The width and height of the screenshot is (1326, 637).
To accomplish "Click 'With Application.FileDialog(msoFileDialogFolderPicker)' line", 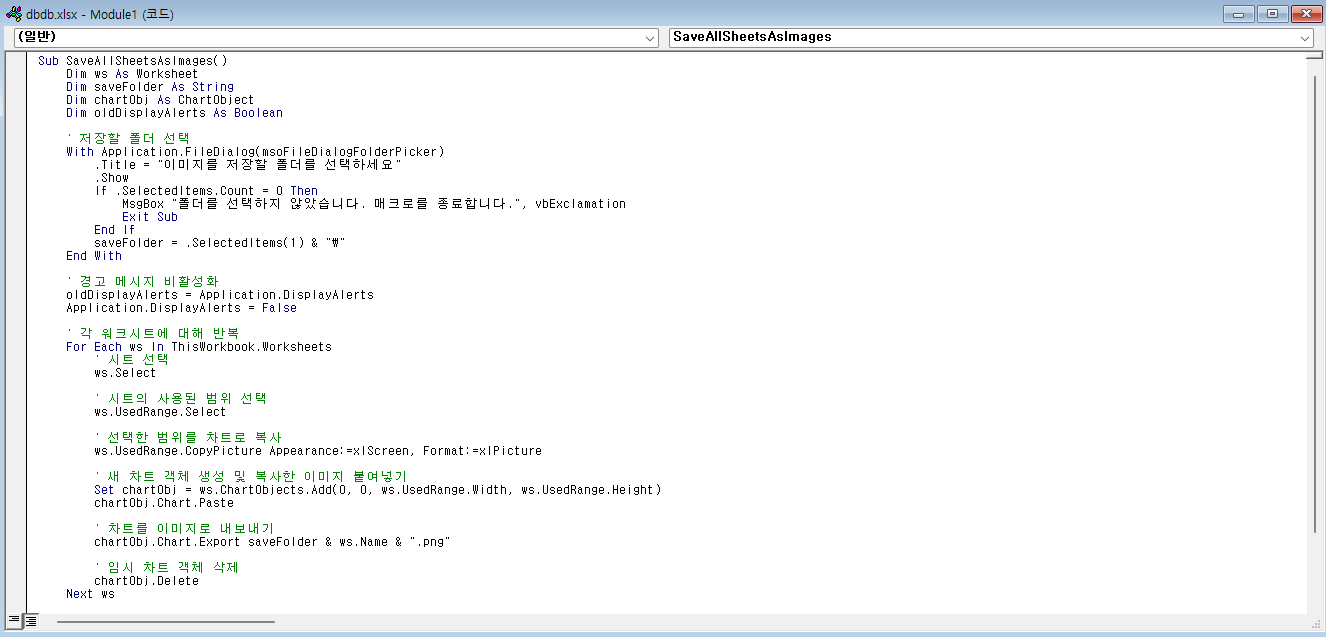I will click(255, 152).
